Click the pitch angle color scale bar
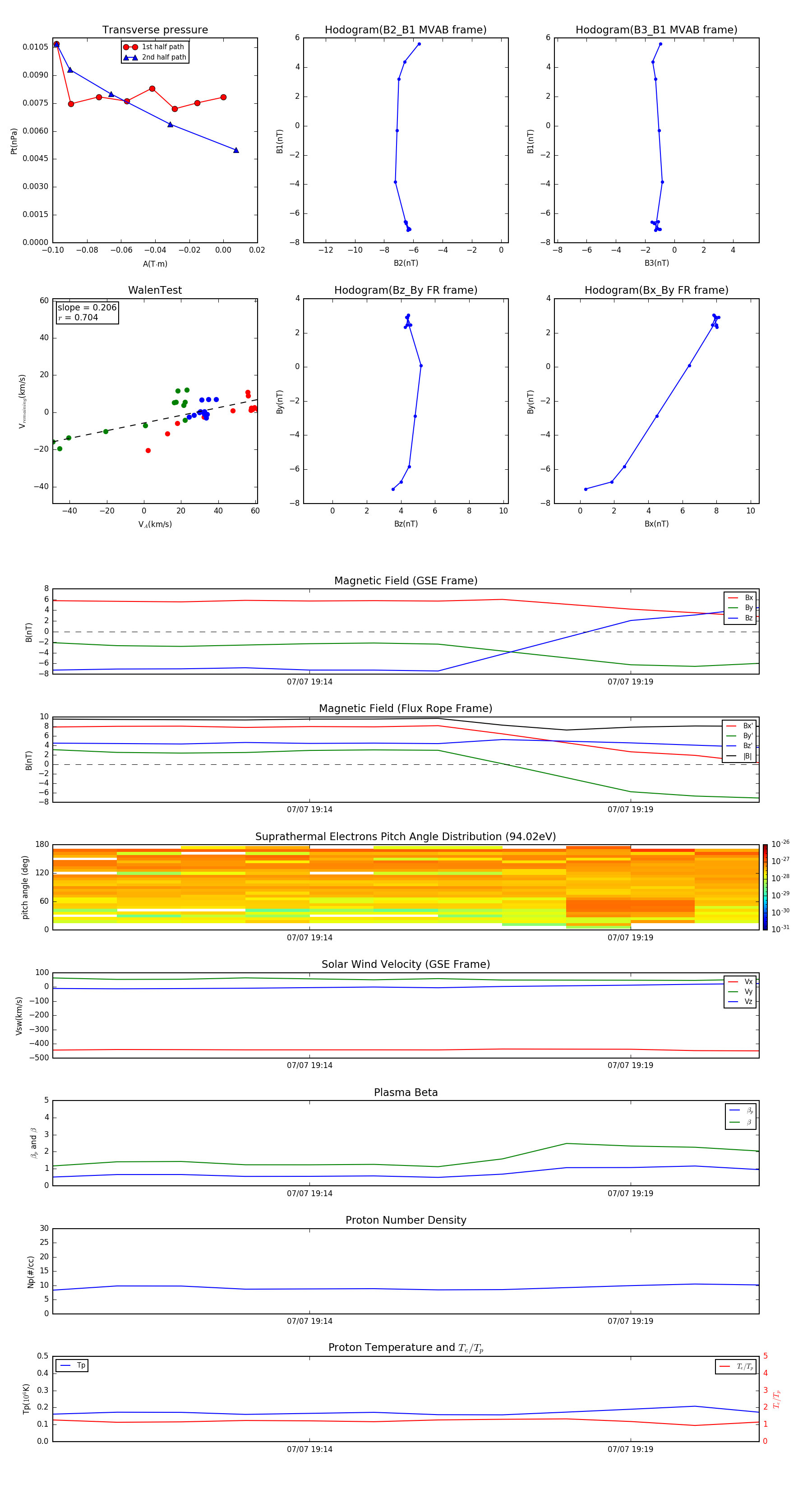The width and height of the screenshot is (812, 1489). click(765, 887)
